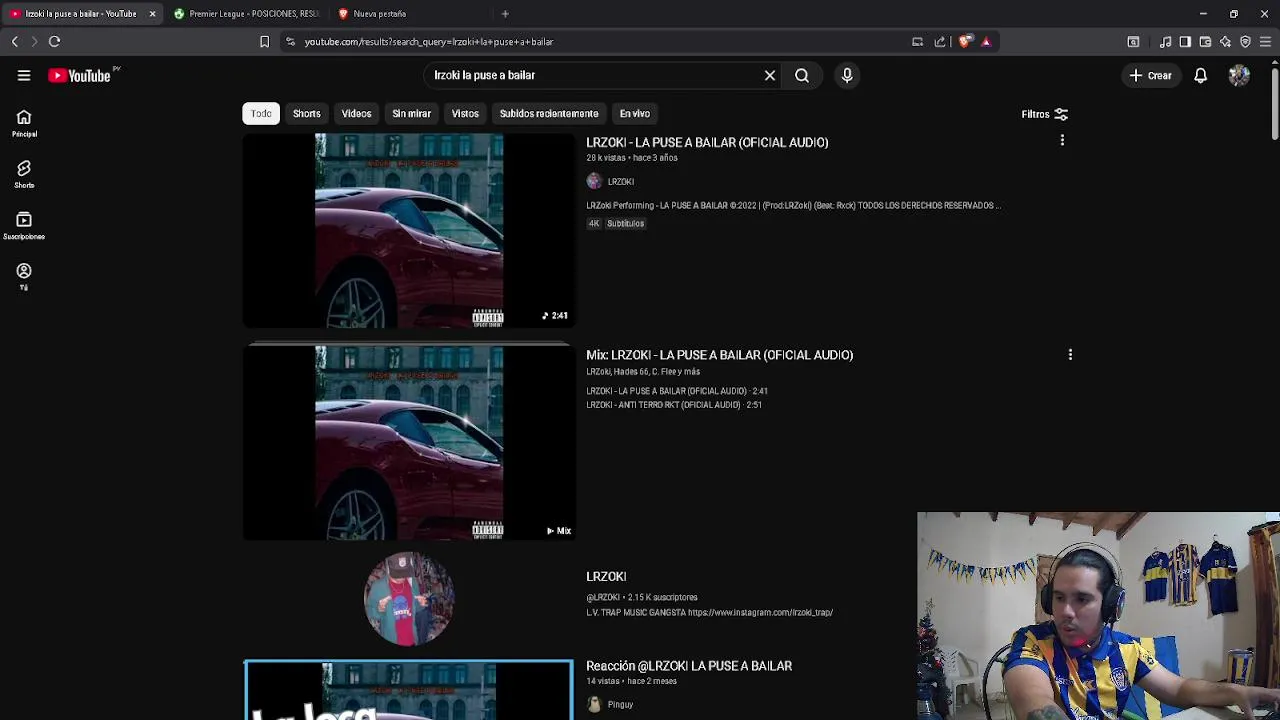Open site settings icon in address bar
1280x720 pixels.
(x=290, y=42)
